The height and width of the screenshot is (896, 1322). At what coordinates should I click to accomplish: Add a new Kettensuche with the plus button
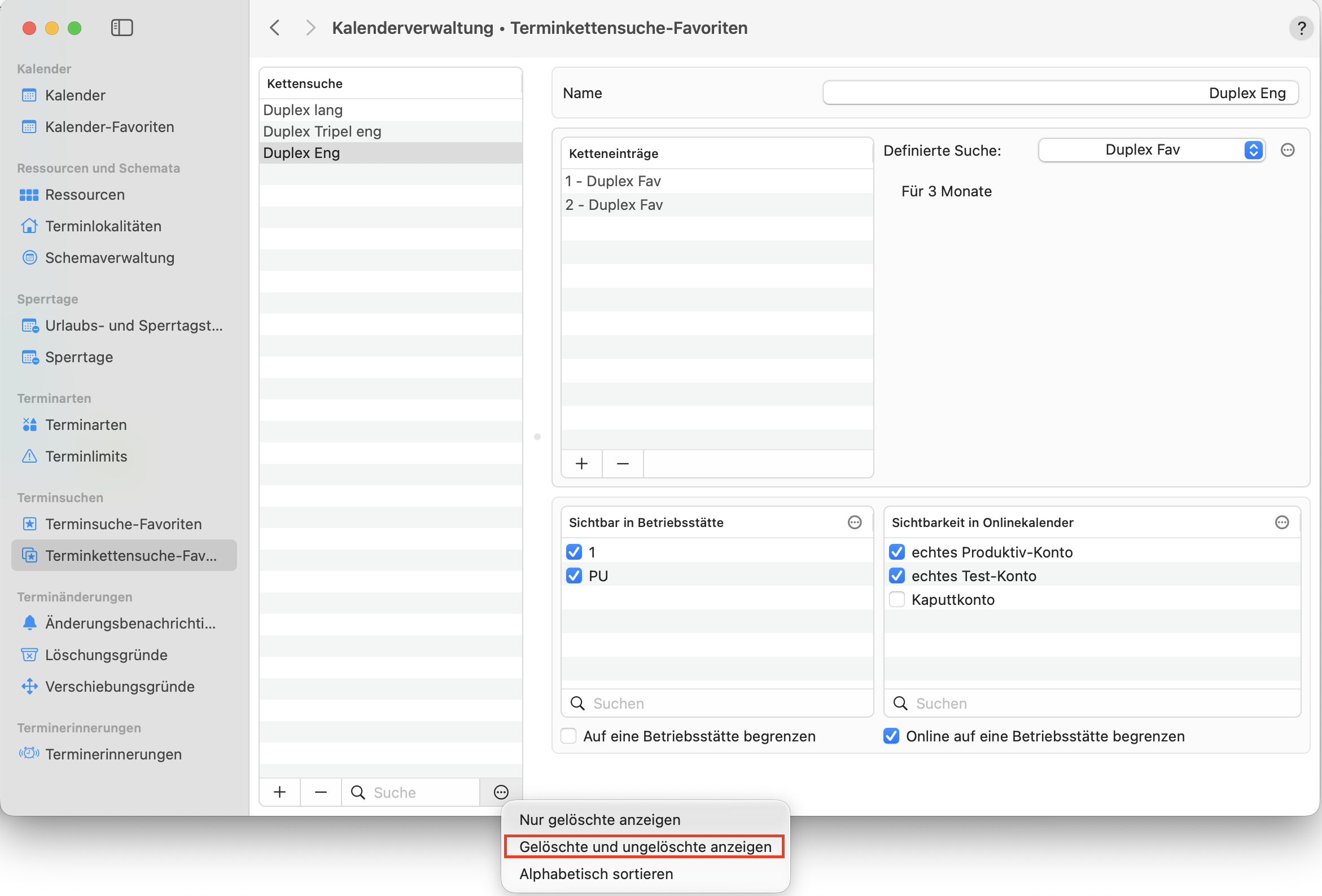coord(280,792)
